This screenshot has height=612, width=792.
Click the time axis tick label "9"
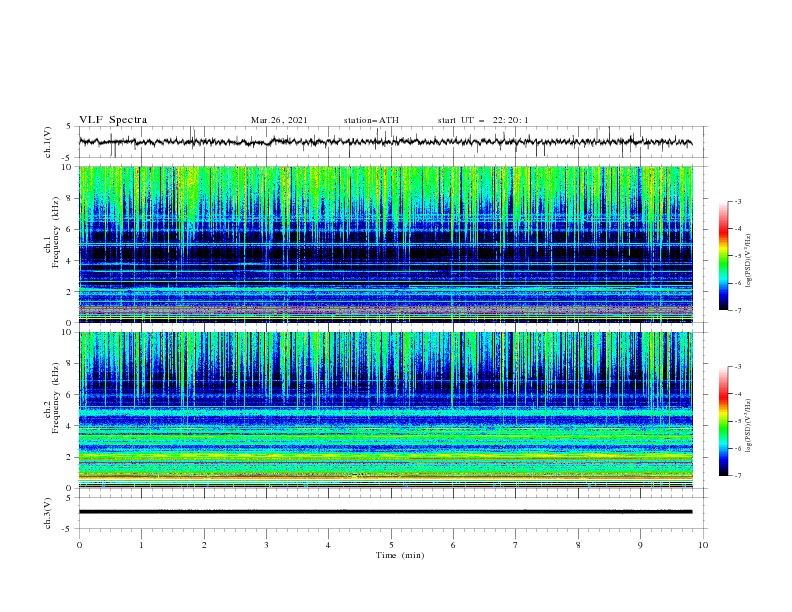640,545
